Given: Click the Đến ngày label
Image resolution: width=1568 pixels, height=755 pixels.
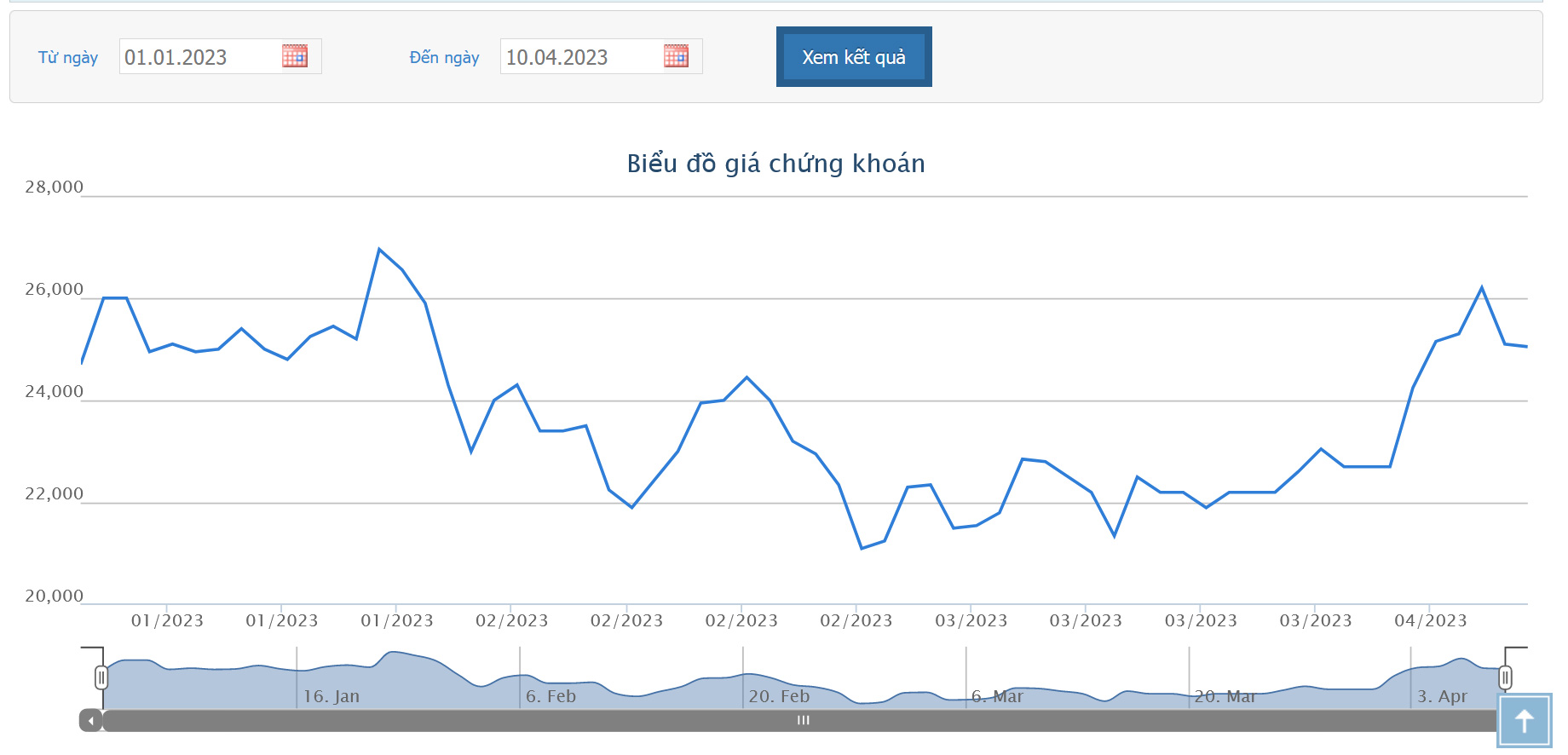Looking at the screenshot, I should point(444,57).
